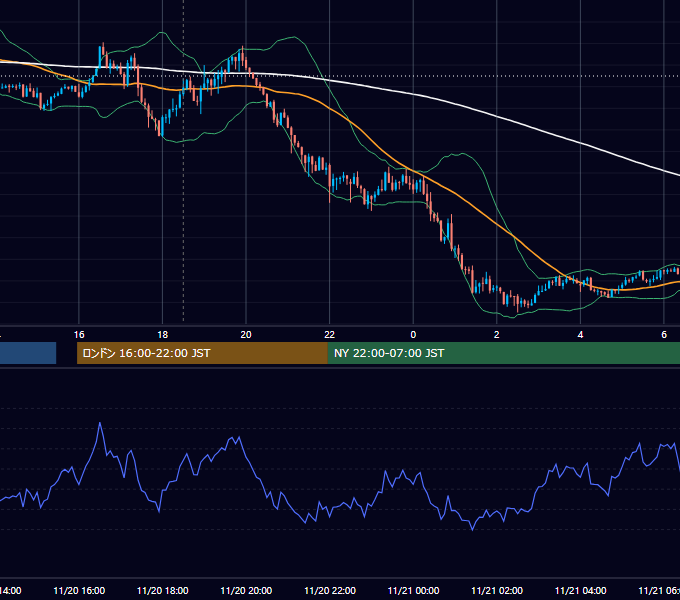This screenshot has height=600, width=680.
Task: Click the '11/20 16:00' date label
Action: point(79,590)
